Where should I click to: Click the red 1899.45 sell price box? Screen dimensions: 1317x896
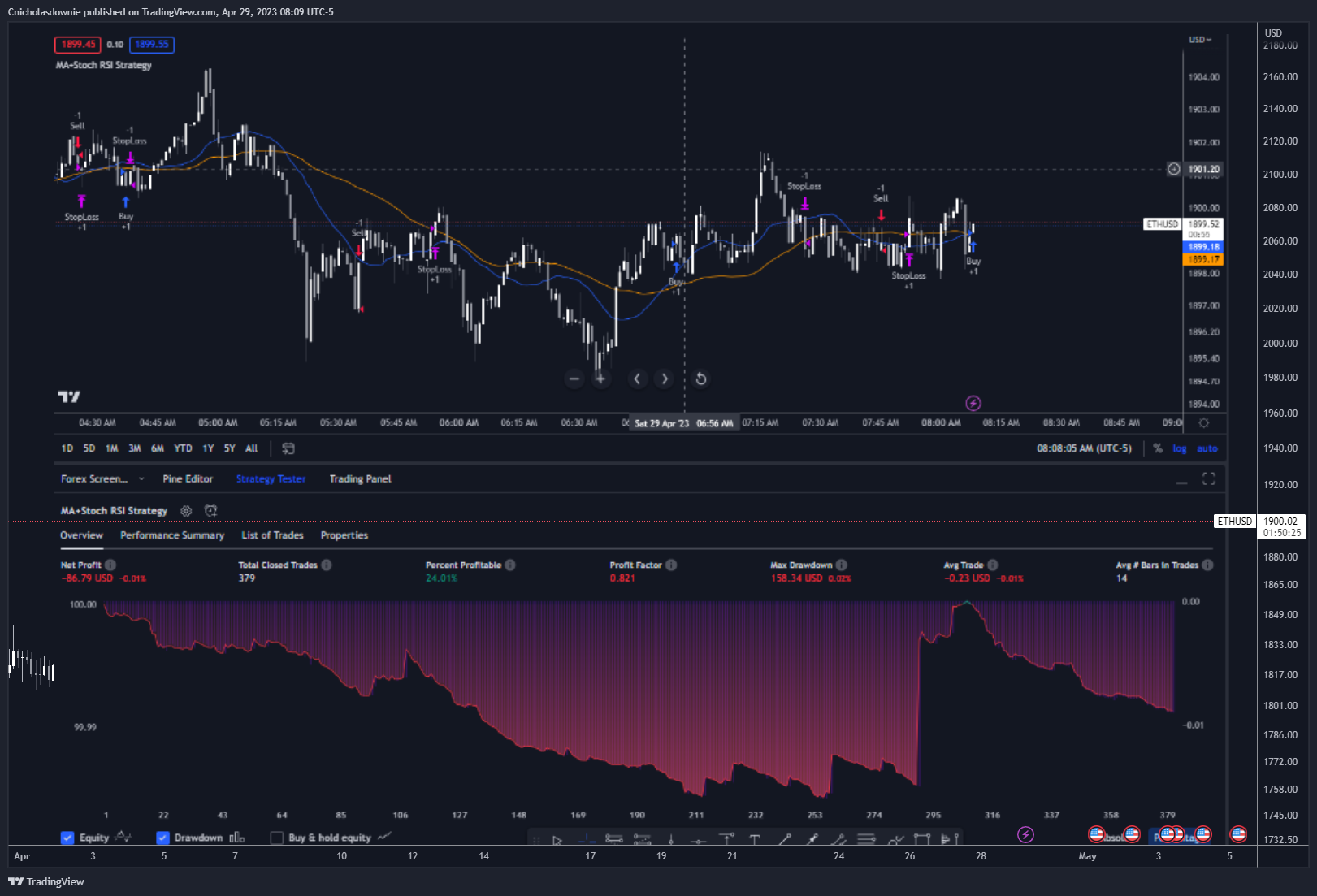pyautogui.click(x=78, y=45)
